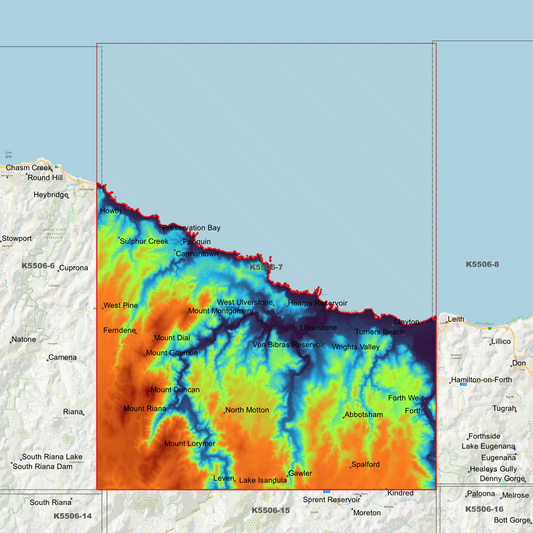
Task: Select the West Ulverstone label
Action: pos(245,302)
